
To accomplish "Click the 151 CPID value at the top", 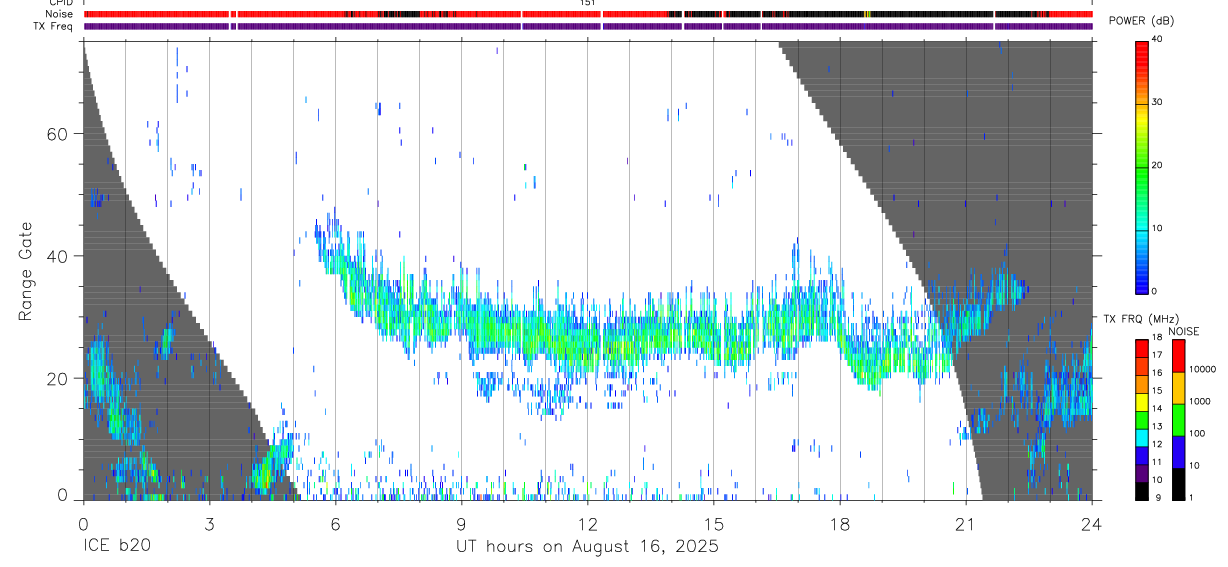I will click(587, 3).
